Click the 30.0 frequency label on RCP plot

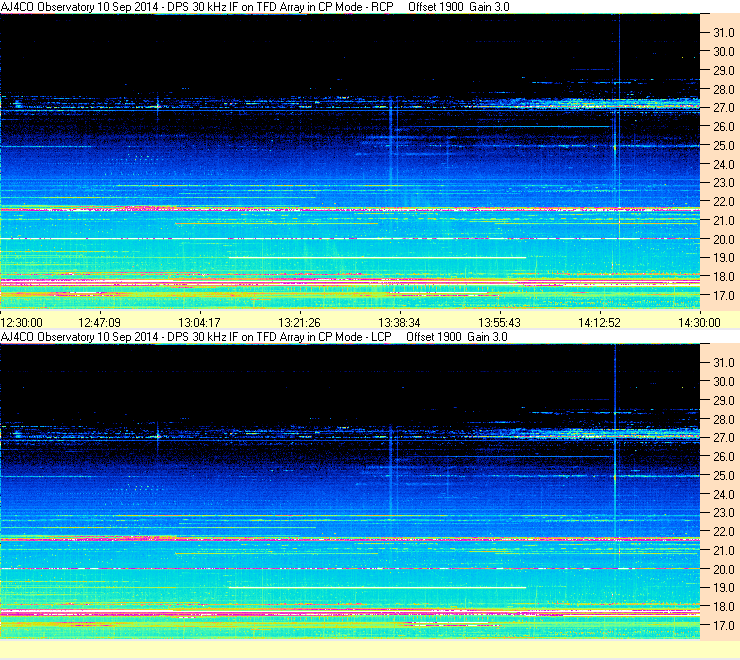(x=724, y=51)
